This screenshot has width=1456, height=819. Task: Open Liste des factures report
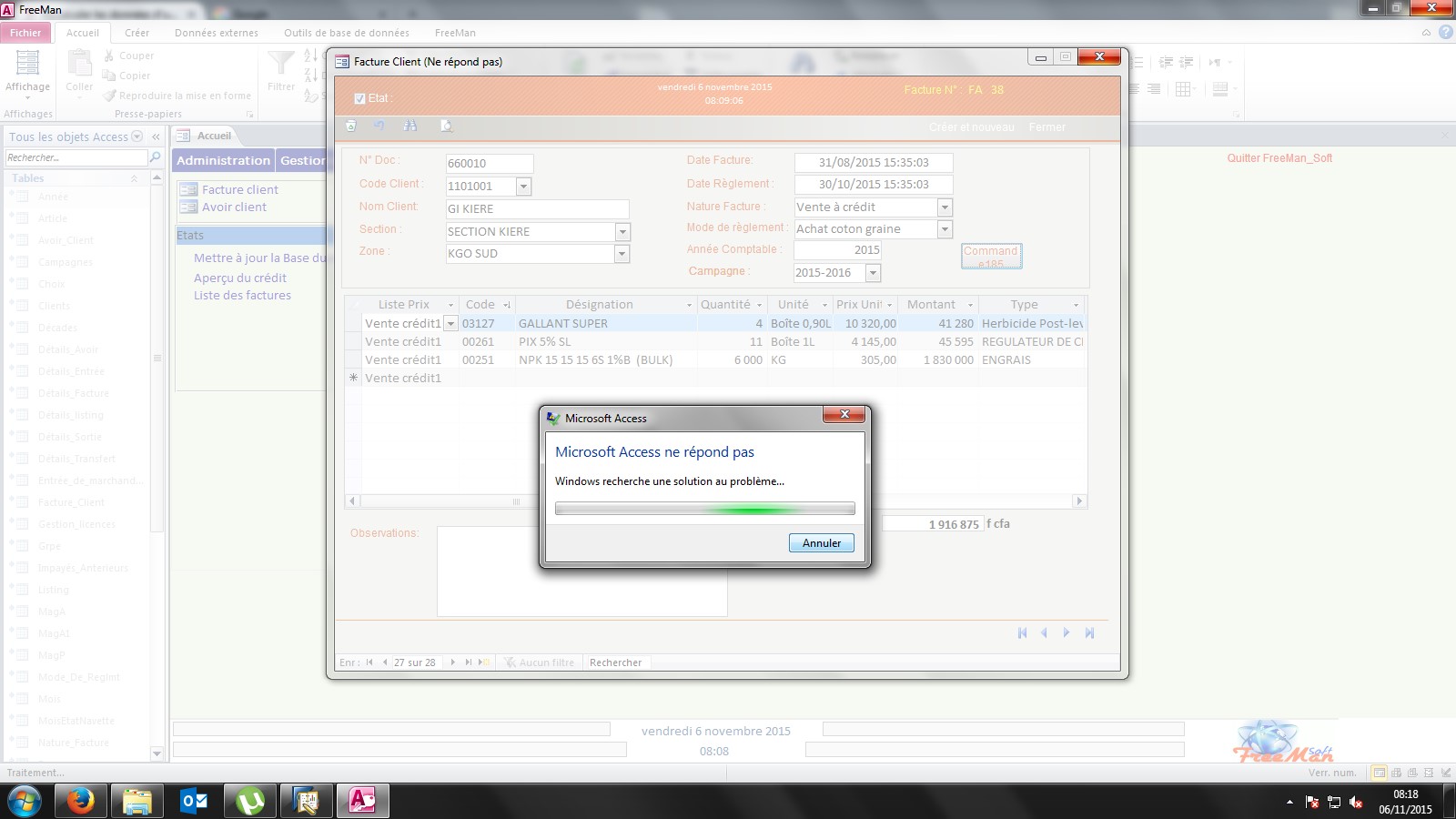242,295
